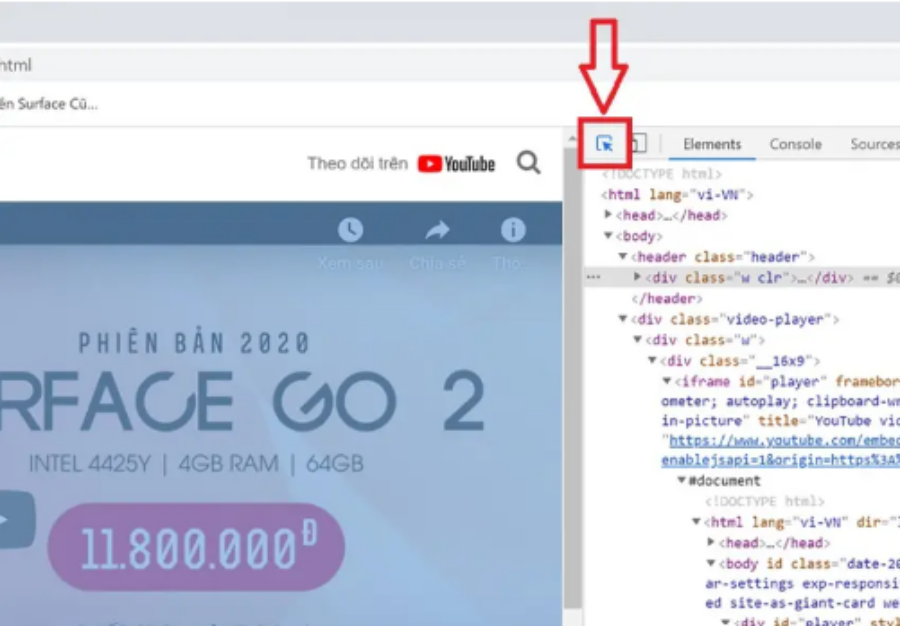Activate the inspect element picker icon

coord(604,144)
